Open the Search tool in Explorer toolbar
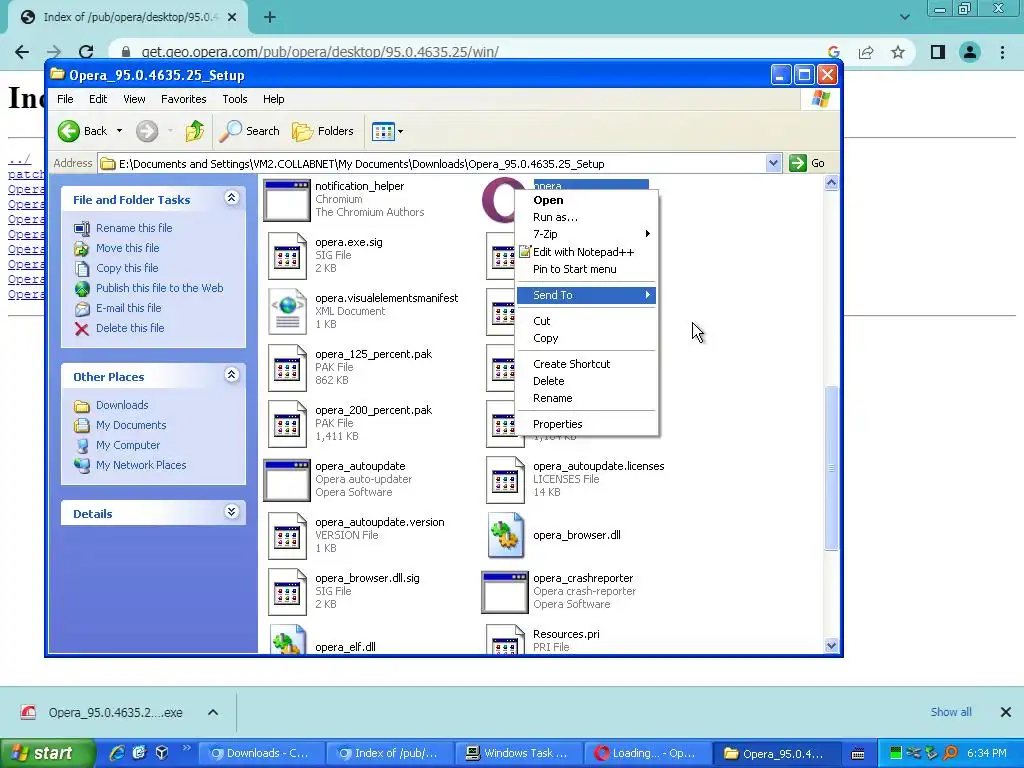The width and height of the screenshot is (1024, 768). coord(249,131)
